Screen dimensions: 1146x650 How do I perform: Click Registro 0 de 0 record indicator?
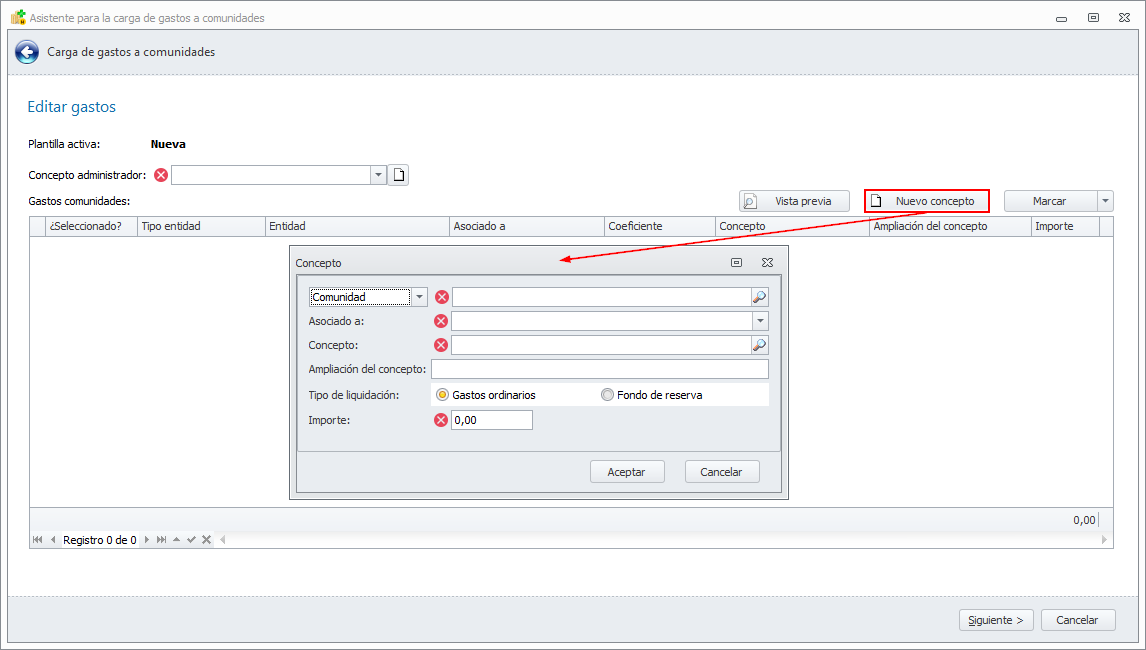tap(99, 540)
